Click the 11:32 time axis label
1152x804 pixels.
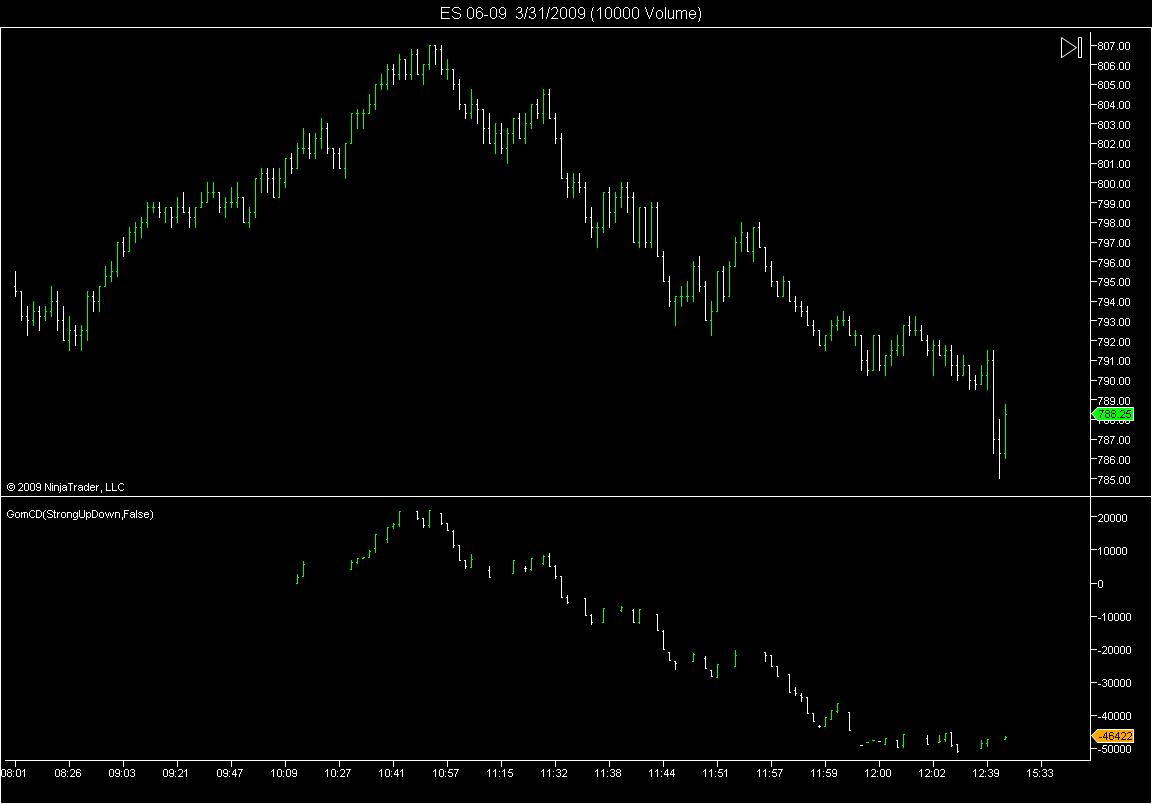tap(554, 773)
